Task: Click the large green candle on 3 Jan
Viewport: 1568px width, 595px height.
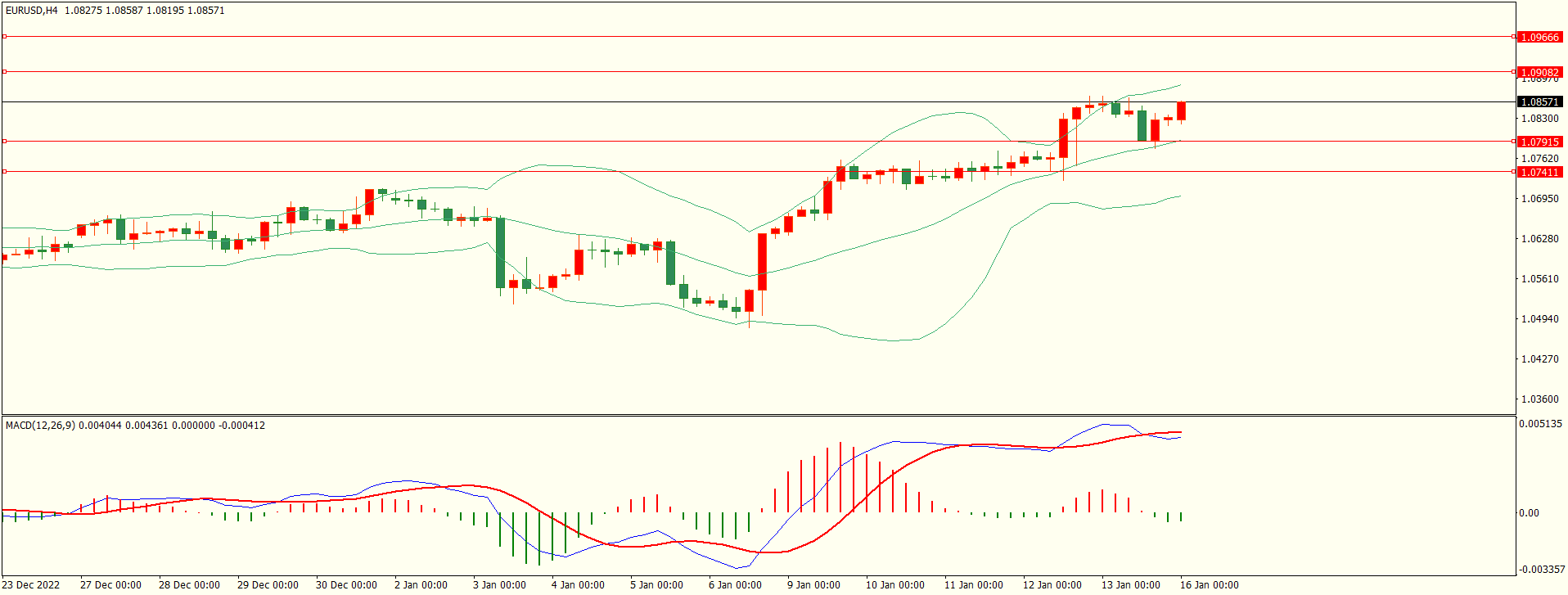Action: point(500,252)
